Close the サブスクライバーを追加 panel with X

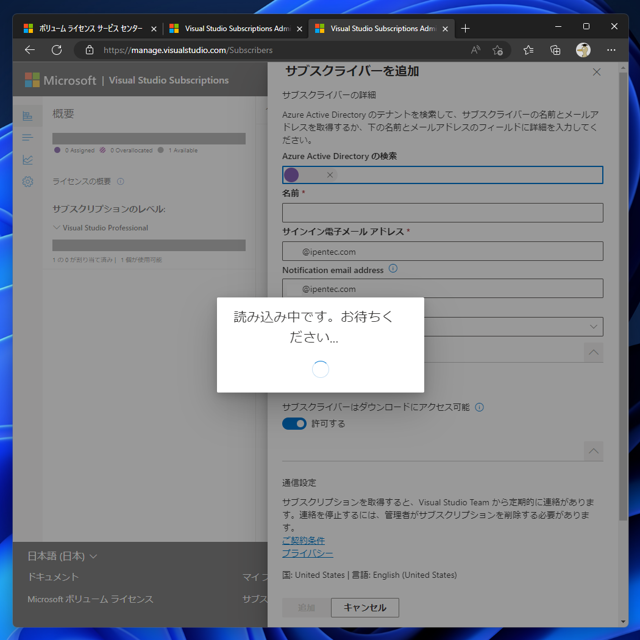pos(596,72)
